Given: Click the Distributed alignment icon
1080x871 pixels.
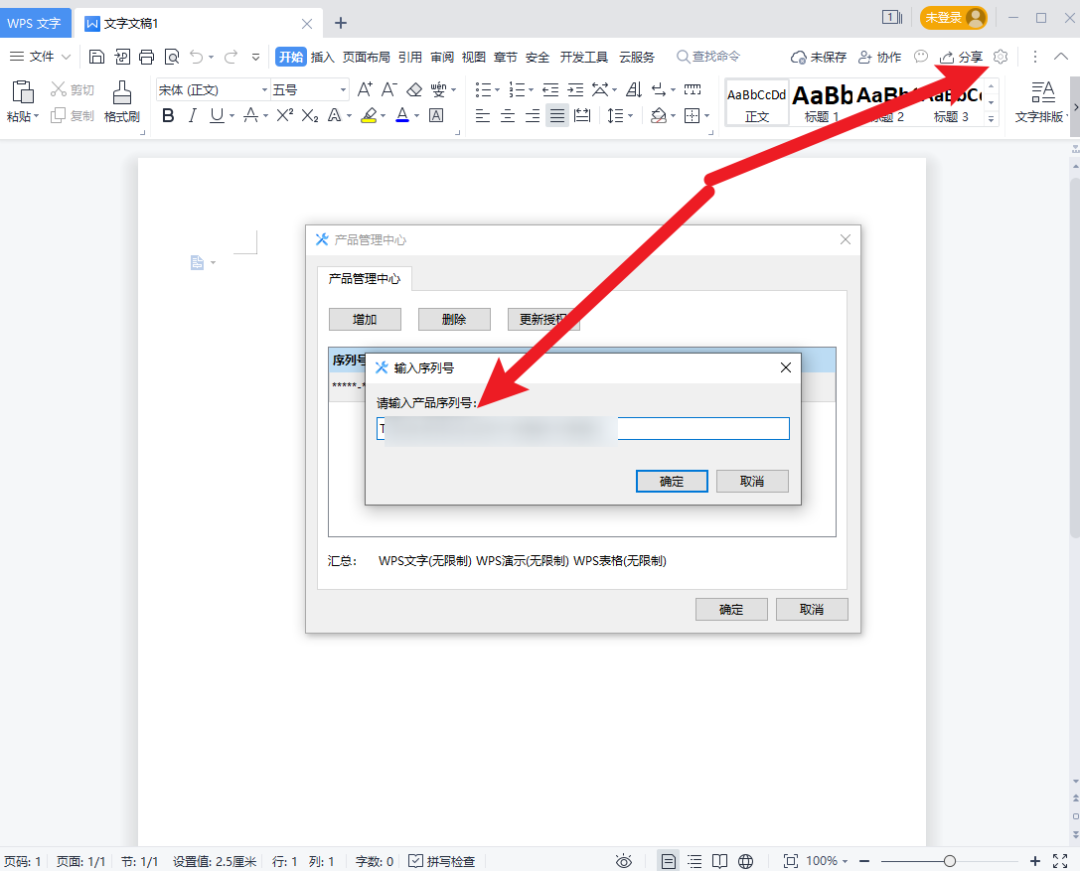Looking at the screenshot, I should [582, 116].
